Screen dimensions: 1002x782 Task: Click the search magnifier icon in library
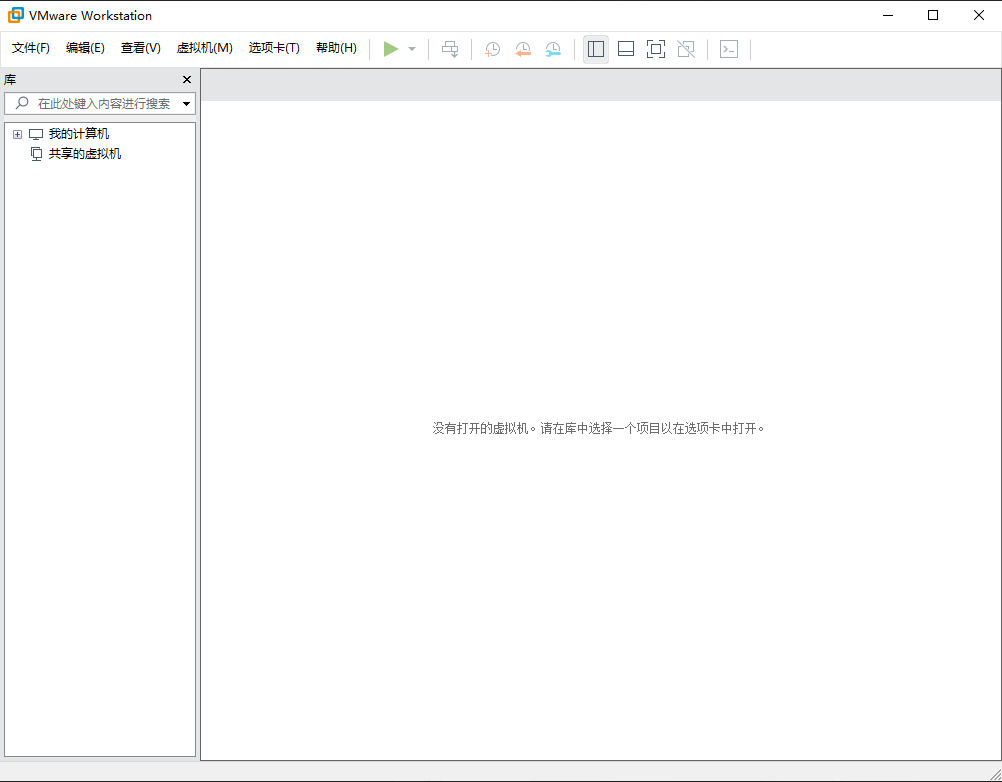click(x=22, y=103)
